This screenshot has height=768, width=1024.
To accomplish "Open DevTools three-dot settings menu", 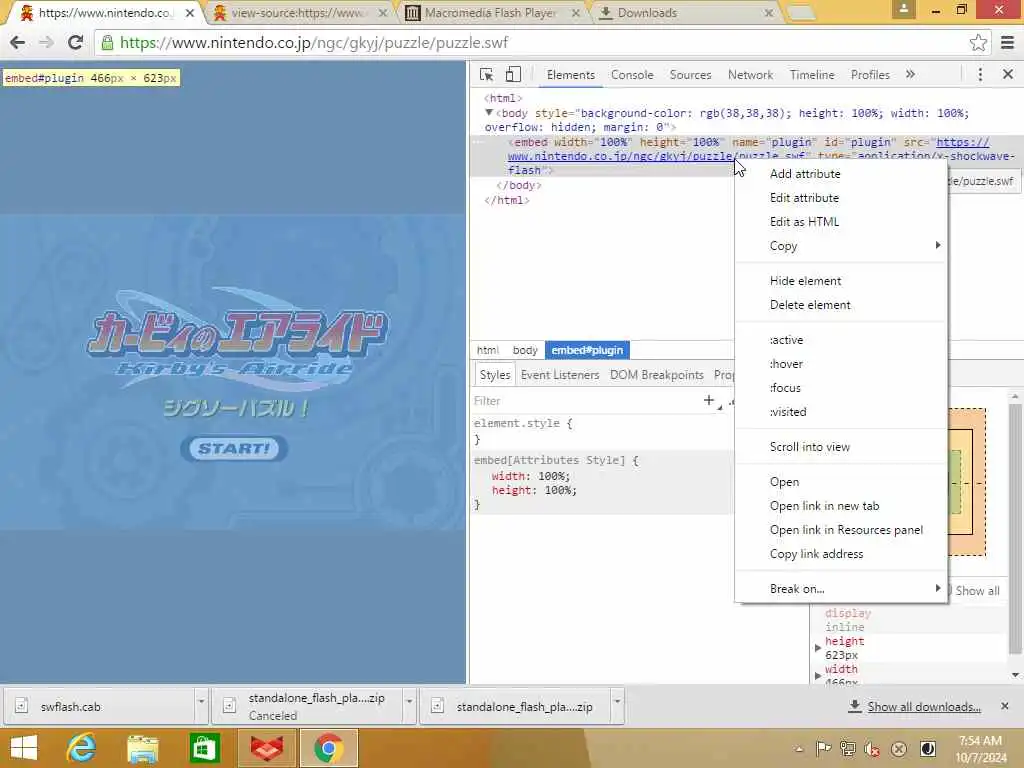I will pyautogui.click(x=980, y=74).
